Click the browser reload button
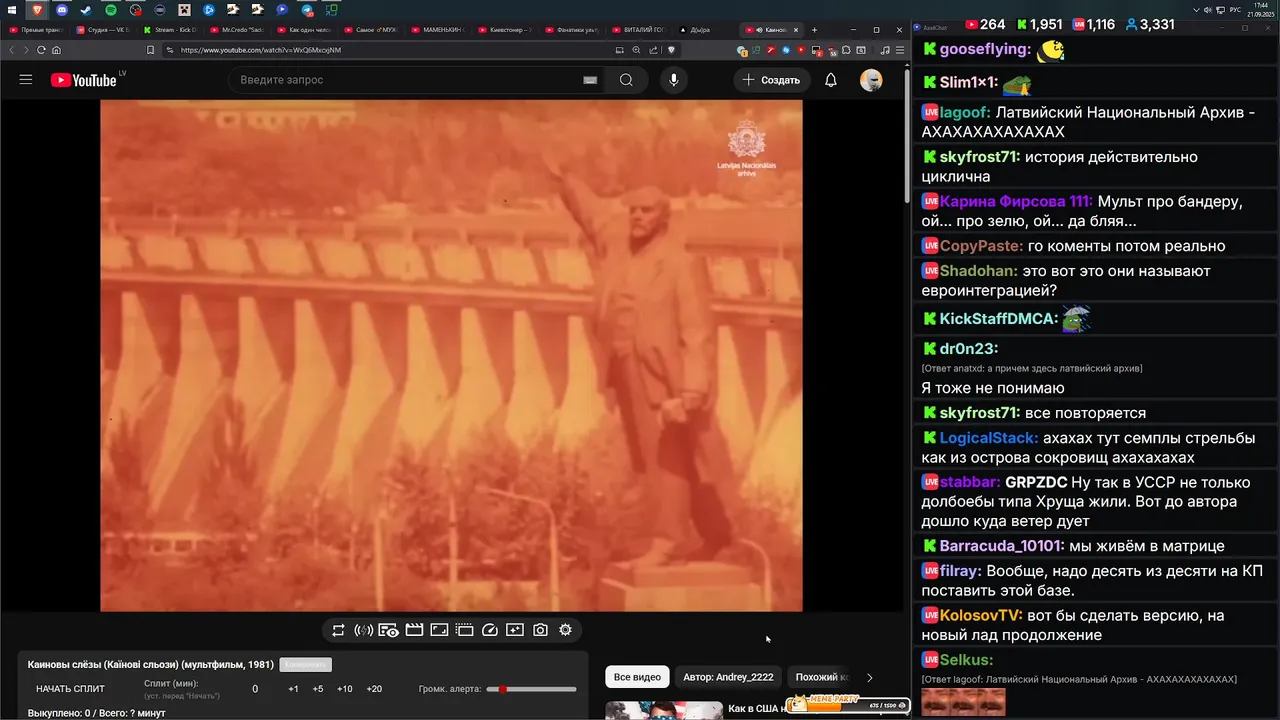 (x=41, y=50)
